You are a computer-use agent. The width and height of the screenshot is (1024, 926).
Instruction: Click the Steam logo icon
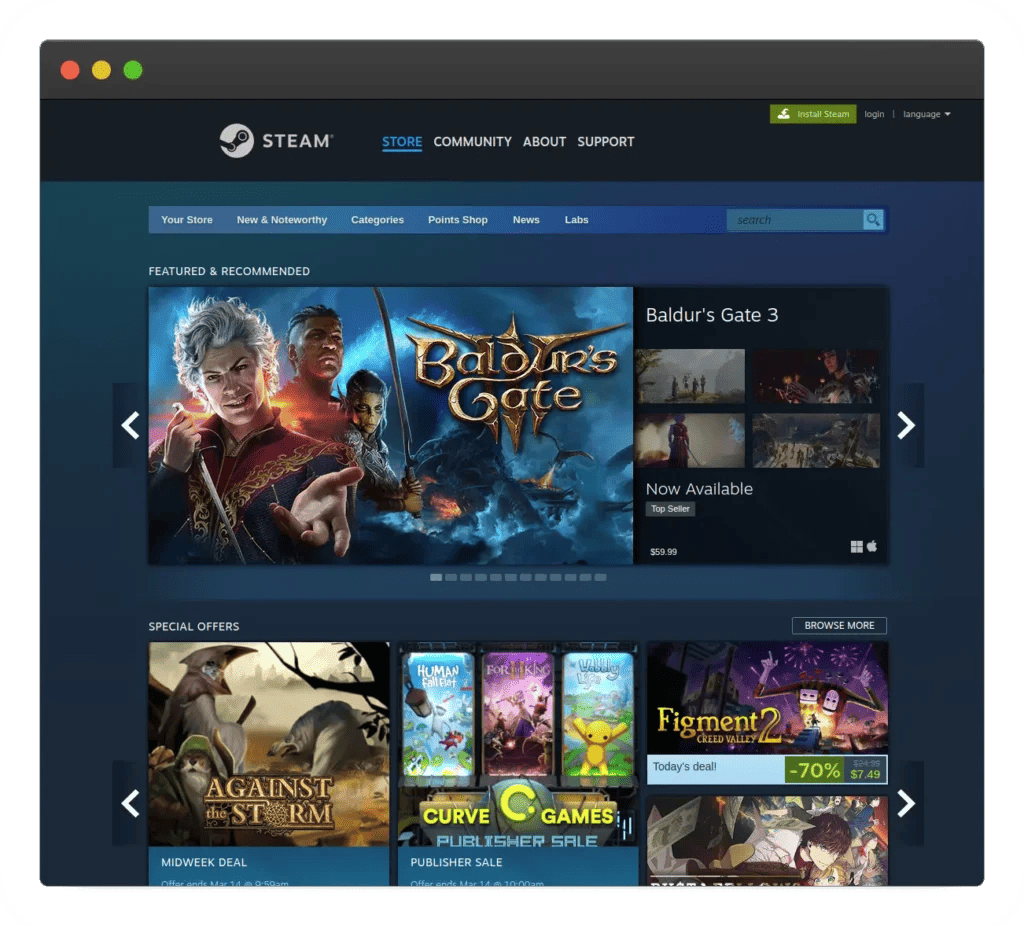tap(236, 140)
